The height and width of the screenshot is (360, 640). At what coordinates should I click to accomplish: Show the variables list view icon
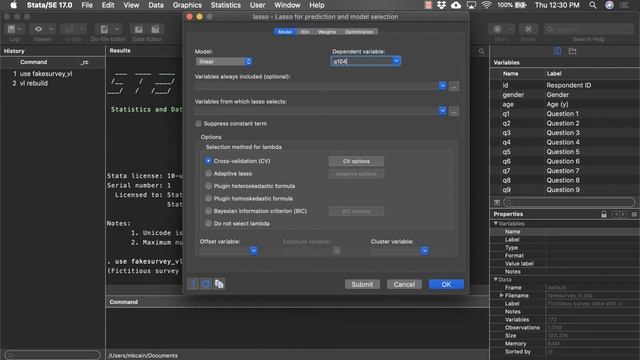558,51
